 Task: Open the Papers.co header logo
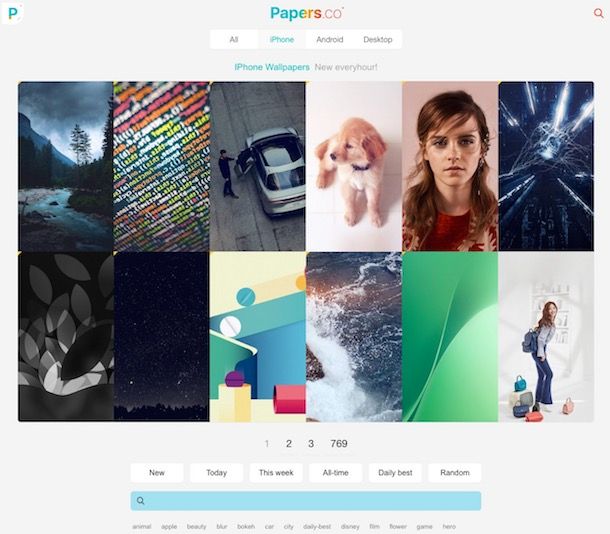tap(307, 13)
